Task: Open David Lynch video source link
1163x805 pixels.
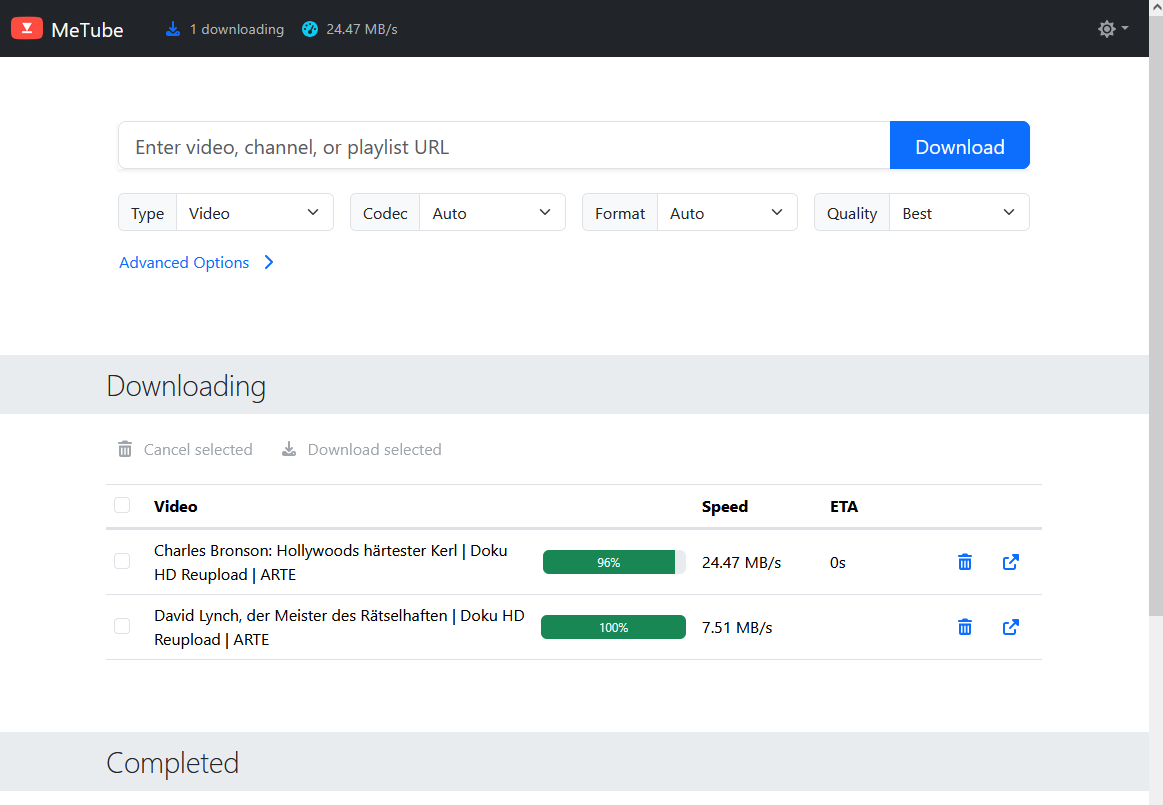Action: (1011, 627)
